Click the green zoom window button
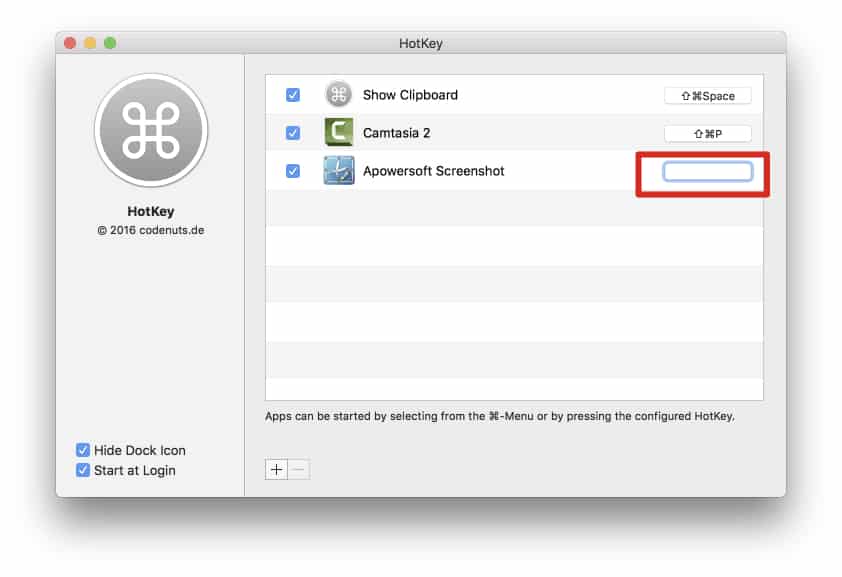842x577 pixels. tap(110, 43)
